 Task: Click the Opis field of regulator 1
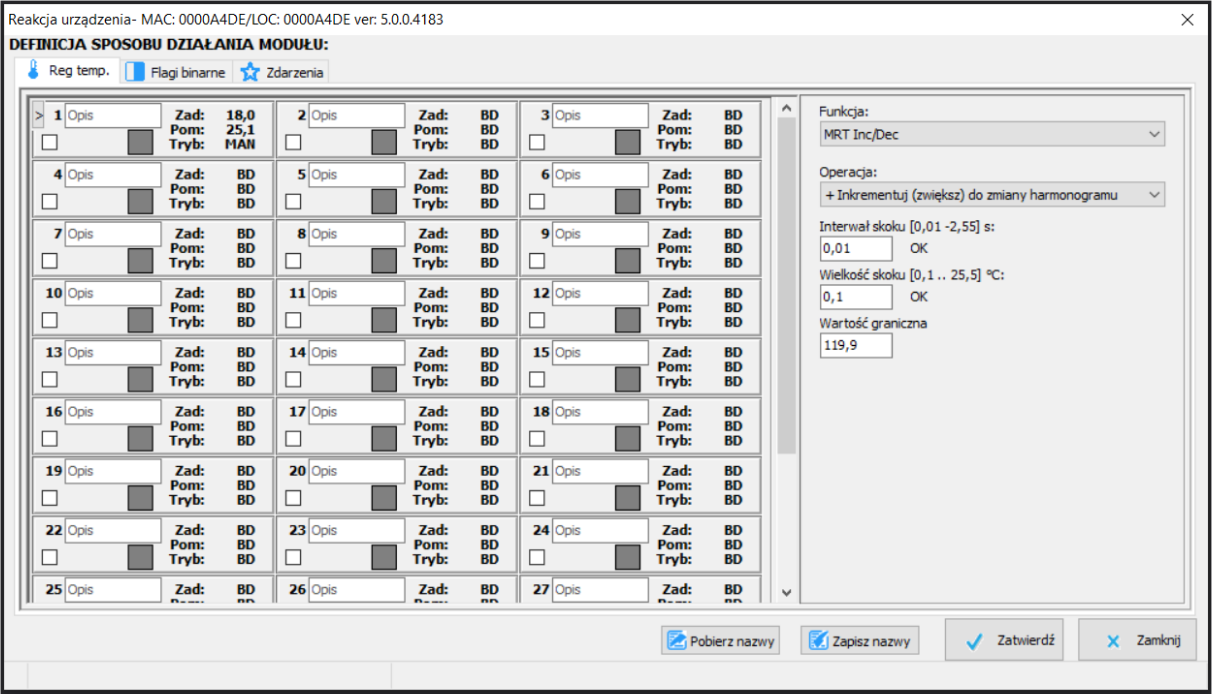coord(113,116)
